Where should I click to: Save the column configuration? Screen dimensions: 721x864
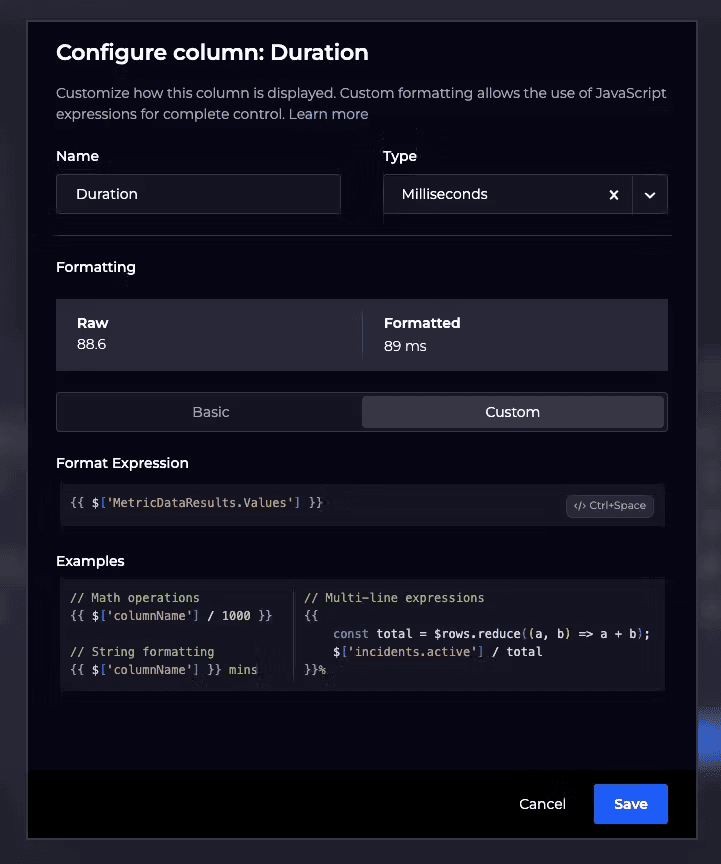[631, 804]
